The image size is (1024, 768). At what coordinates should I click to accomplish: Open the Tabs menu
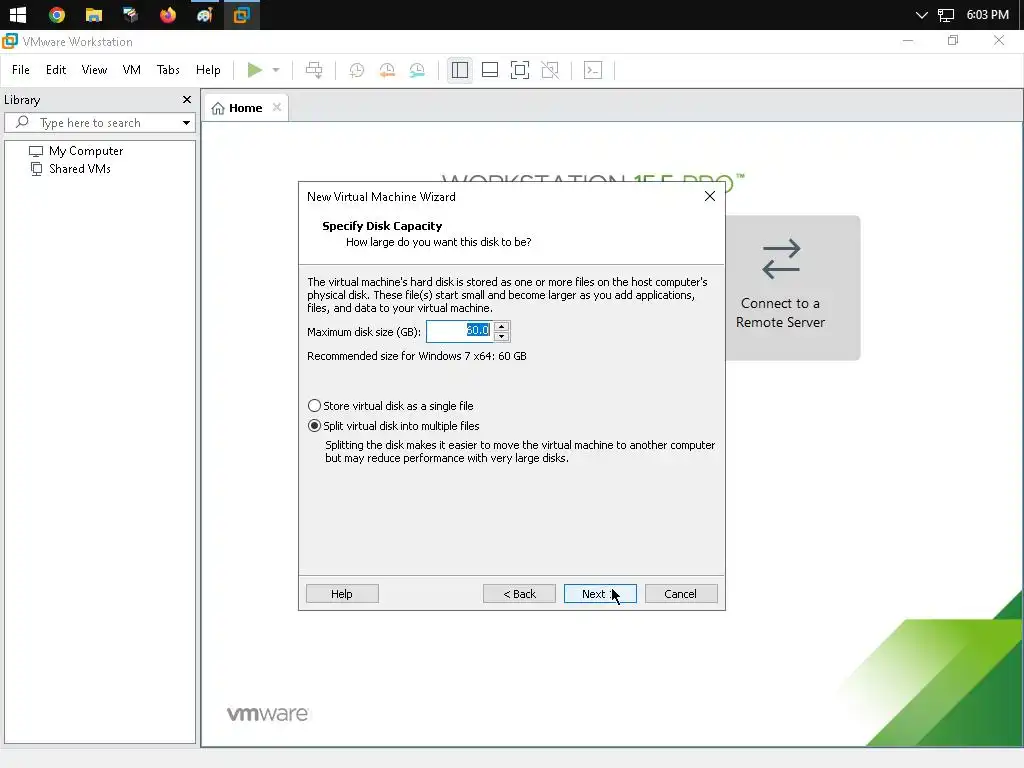168,70
